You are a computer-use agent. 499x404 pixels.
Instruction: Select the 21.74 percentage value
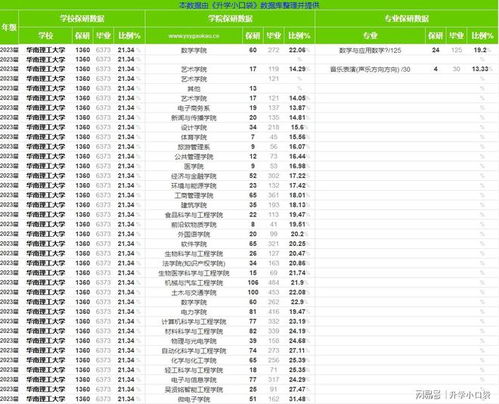coord(297,273)
